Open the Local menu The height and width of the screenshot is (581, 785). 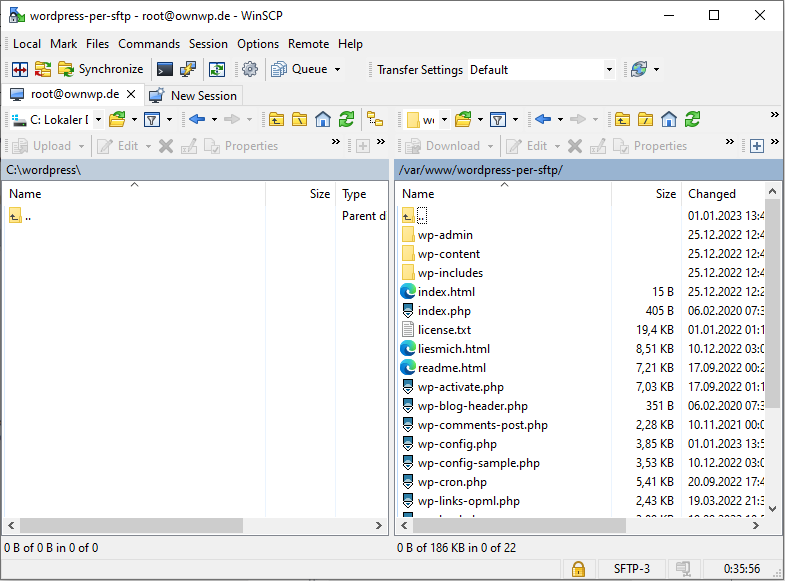[27, 44]
